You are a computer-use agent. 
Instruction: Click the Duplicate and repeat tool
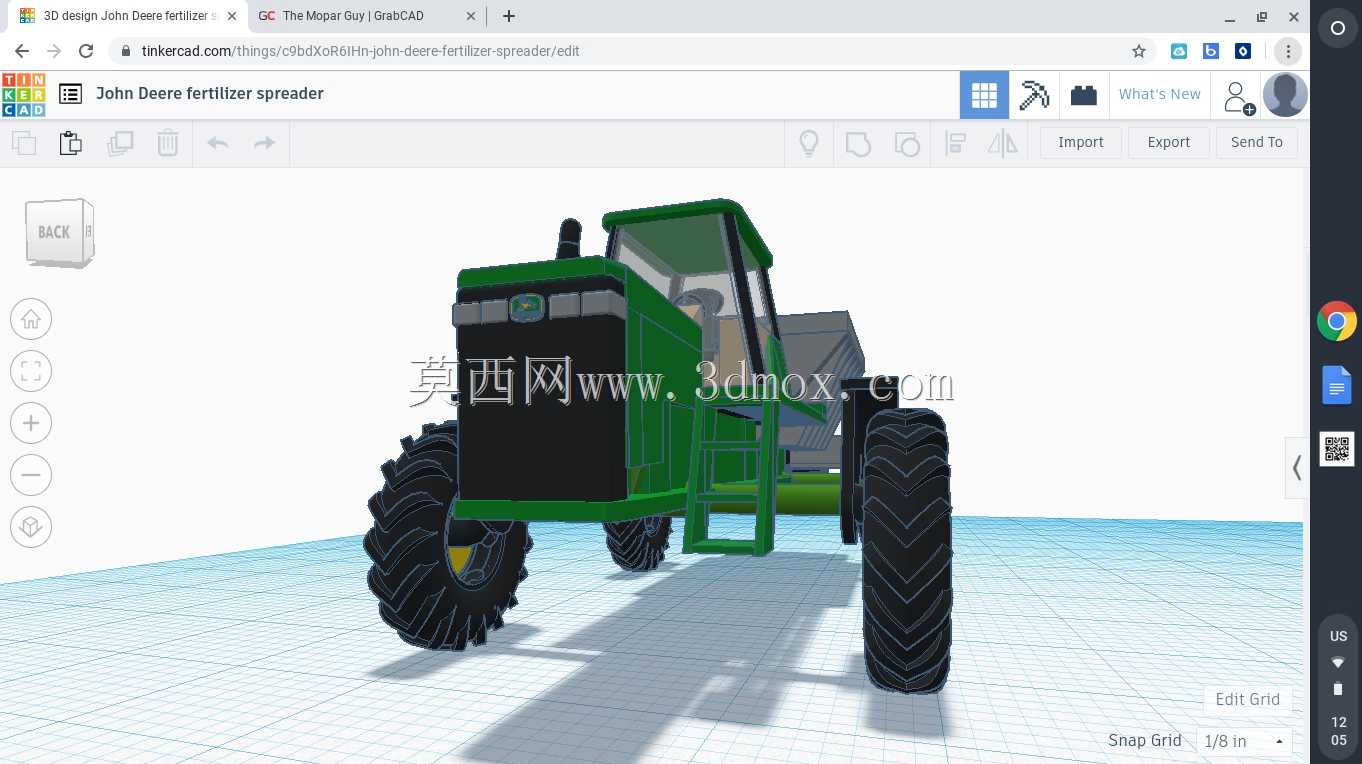tap(120, 143)
